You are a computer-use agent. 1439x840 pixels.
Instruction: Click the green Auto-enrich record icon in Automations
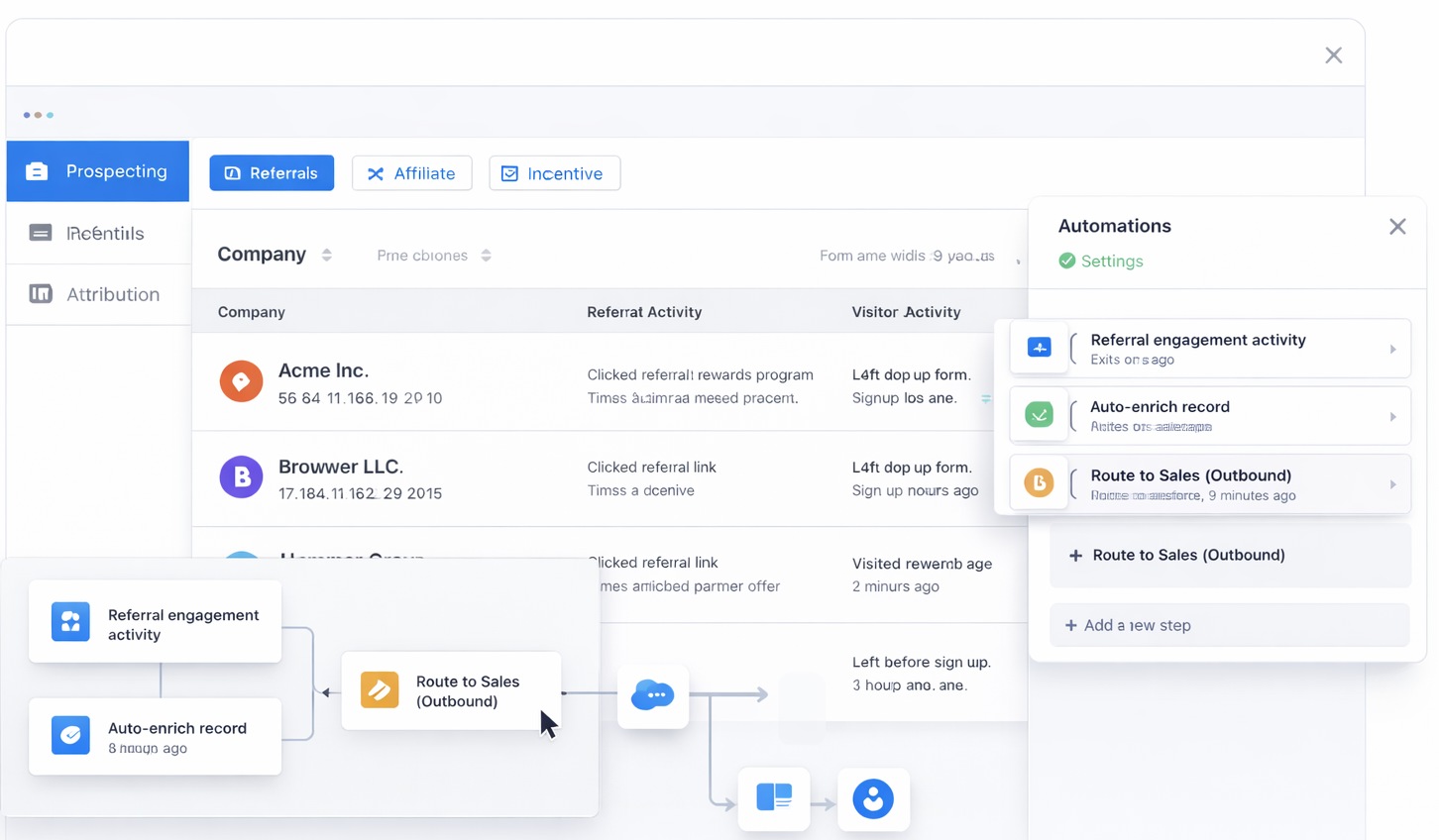pyautogui.click(x=1039, y=415)
